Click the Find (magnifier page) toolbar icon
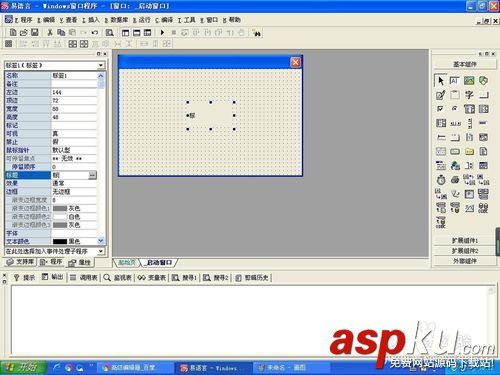Image resolution: width=500 pixels, height=375 pixels. pos(109,33)
